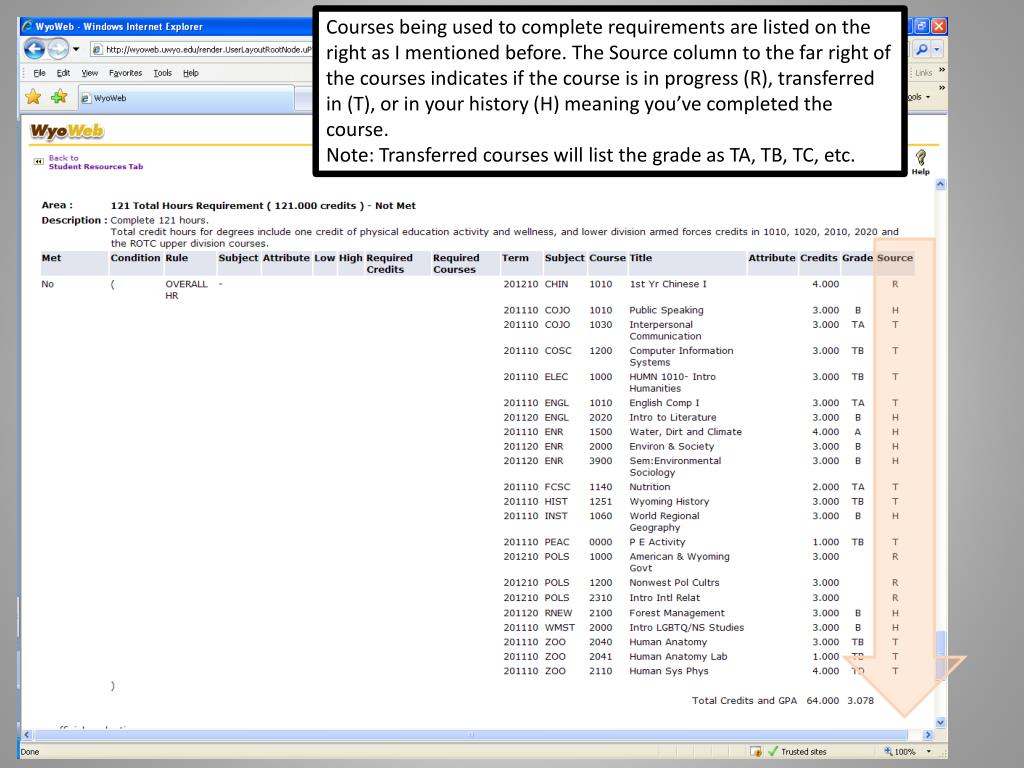
Task: Click the 'Done' status bar text
Action: (x=30, y=752)
